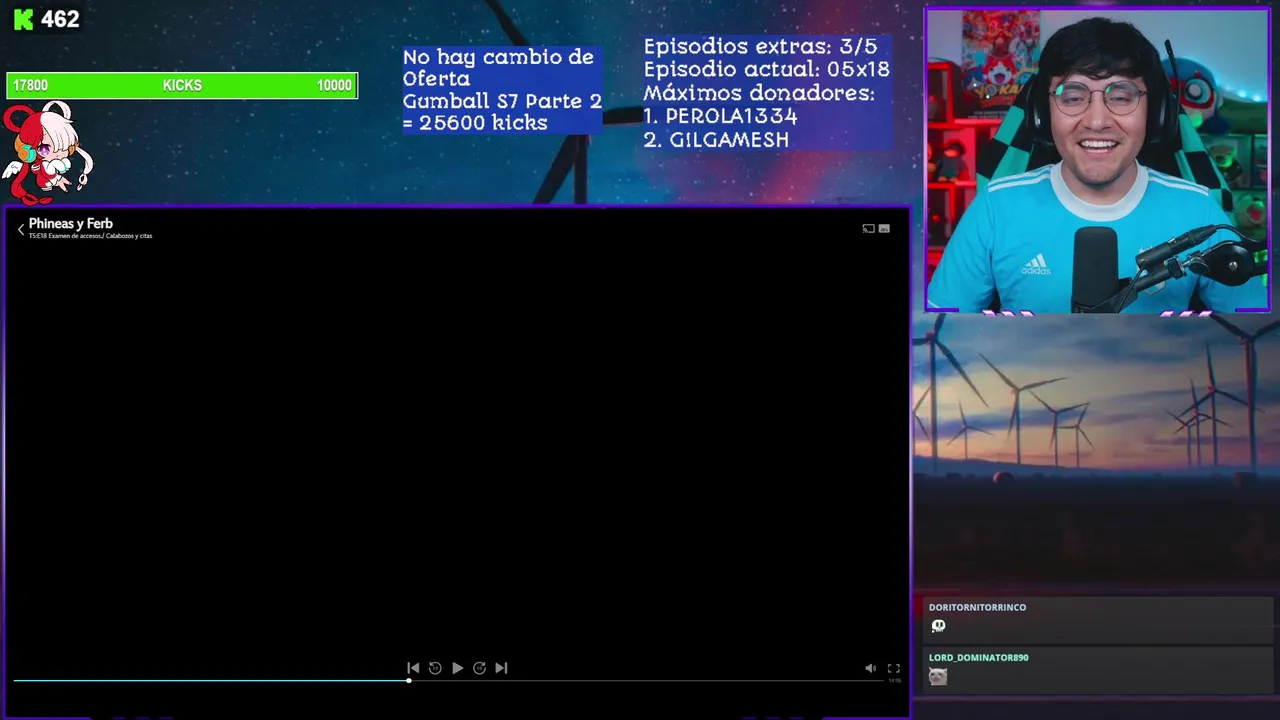
Task: Click the streamer webcam feed
Action: tap(1097, 160)
